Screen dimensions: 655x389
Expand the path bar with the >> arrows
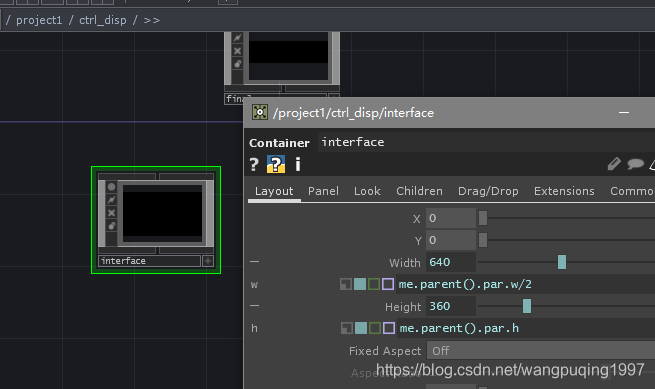(x=152, y=20)
